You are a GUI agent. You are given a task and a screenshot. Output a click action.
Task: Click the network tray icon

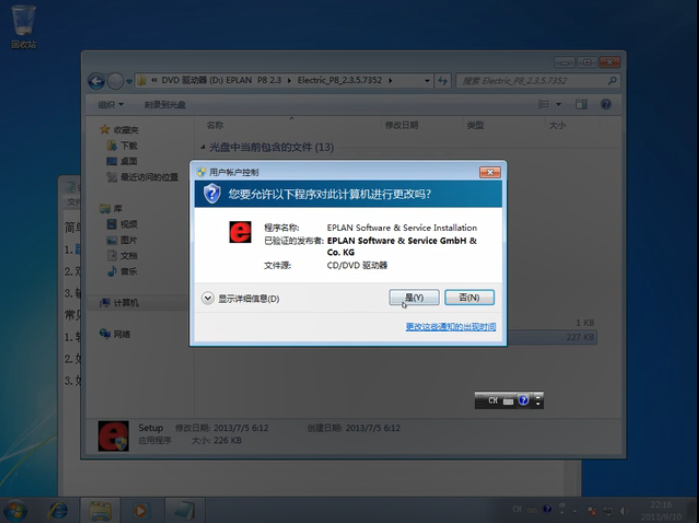(x=608, y=511)
